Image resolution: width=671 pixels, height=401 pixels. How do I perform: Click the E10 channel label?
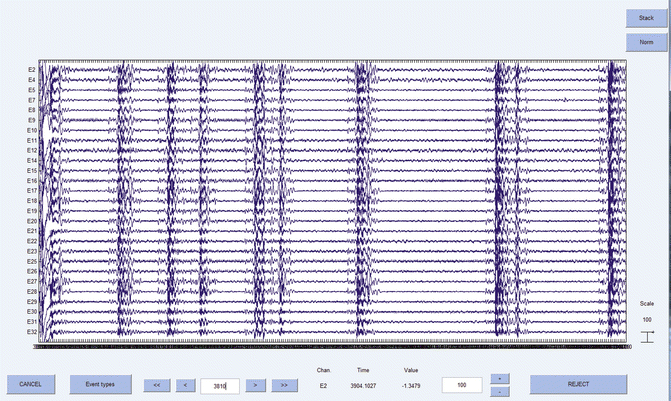click(x=32, y=131)
